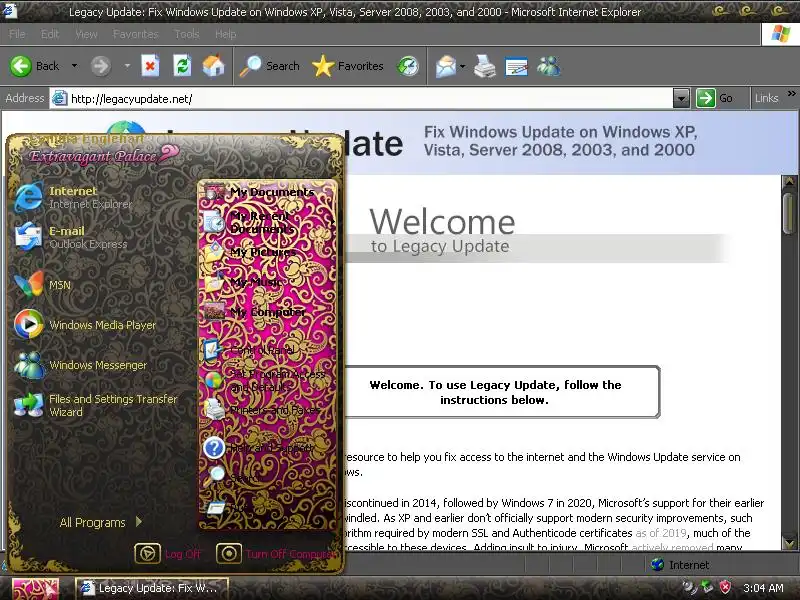800x600 pixels.
Task: Open My Computer in Start menu
Action: coord(267,311)
